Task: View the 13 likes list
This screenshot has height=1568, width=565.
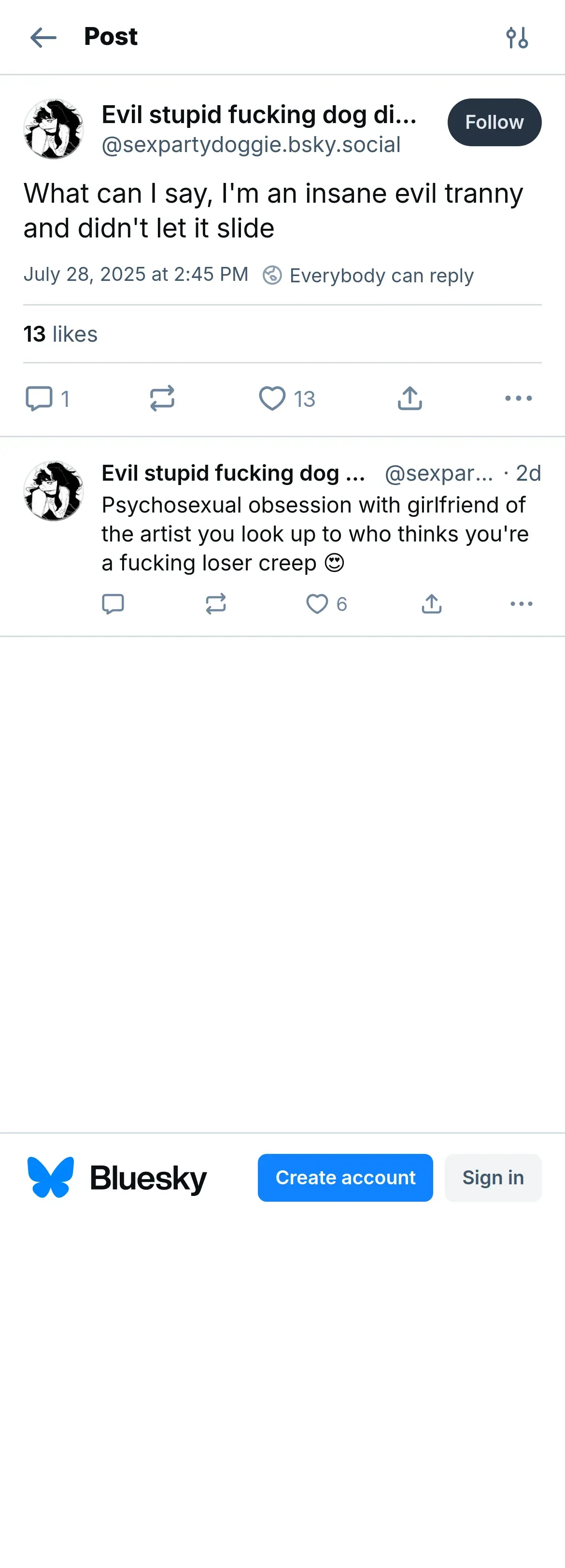Action: pyautogui.click(x=60, y=334)
